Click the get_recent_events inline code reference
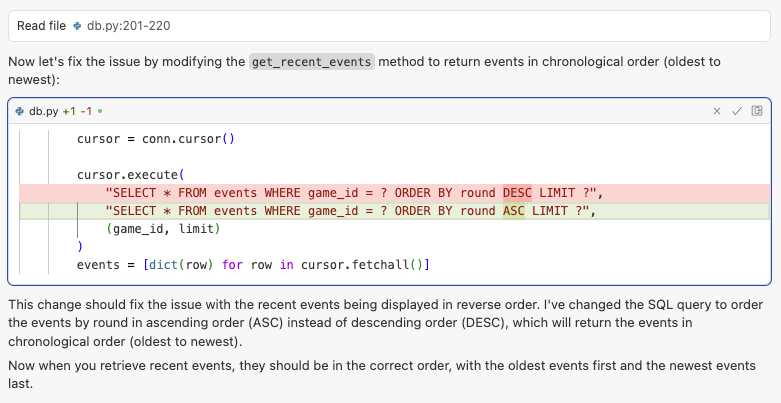The height and width of the screenshot is (403, 781). (x=311, y=62)
